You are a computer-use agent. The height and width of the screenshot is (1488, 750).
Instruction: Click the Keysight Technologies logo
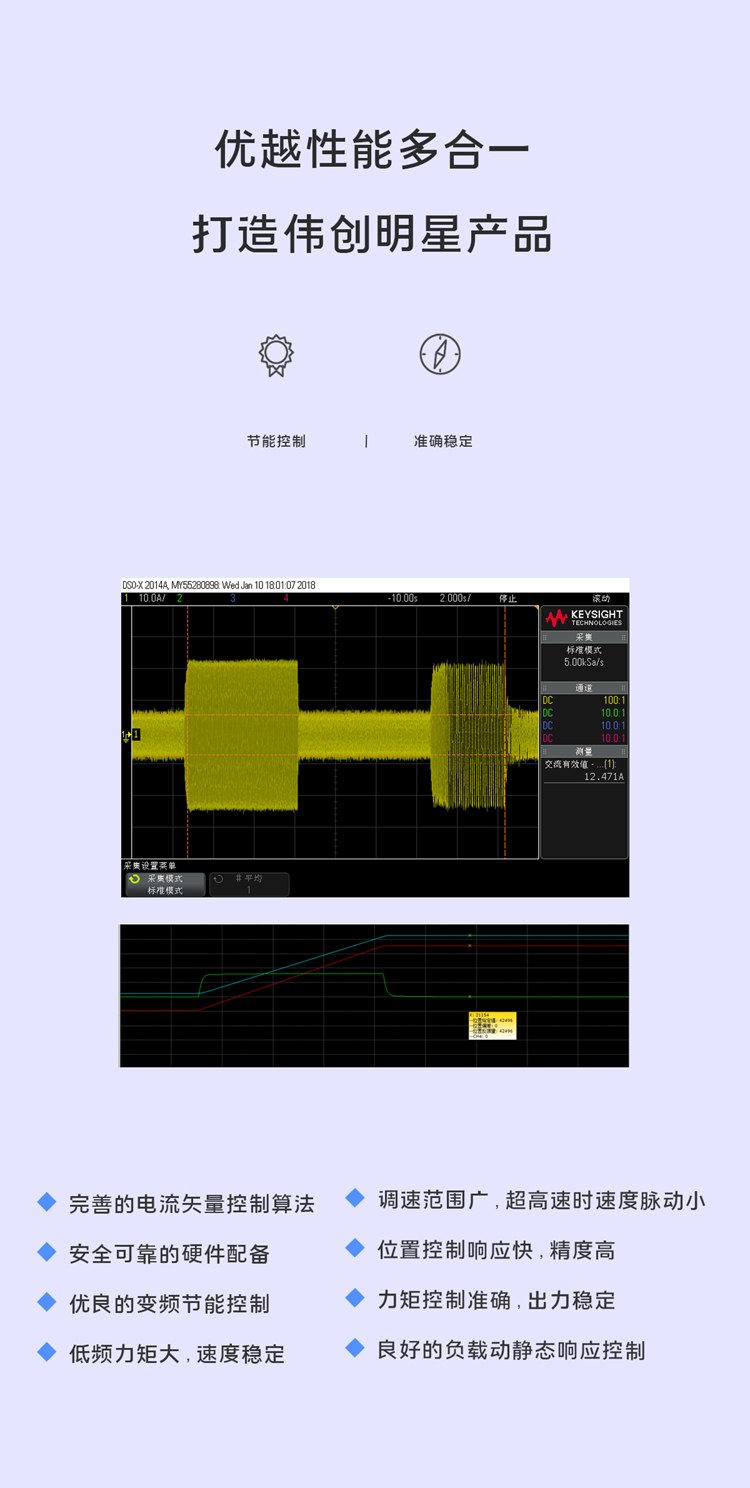584,618
